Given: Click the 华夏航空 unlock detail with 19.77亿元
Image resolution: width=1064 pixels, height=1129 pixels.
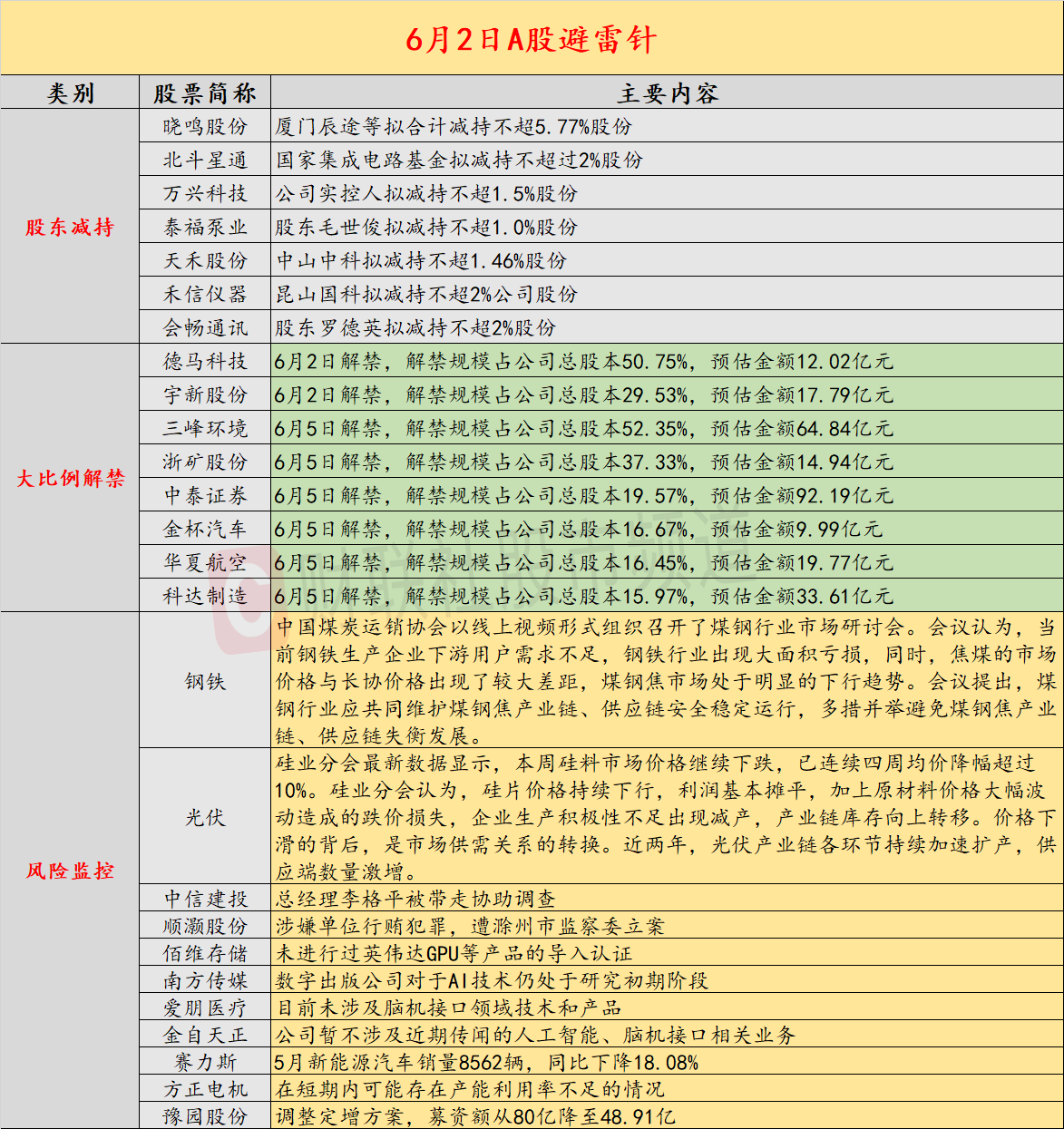Looking at the screenshot, I should (583, 562).
